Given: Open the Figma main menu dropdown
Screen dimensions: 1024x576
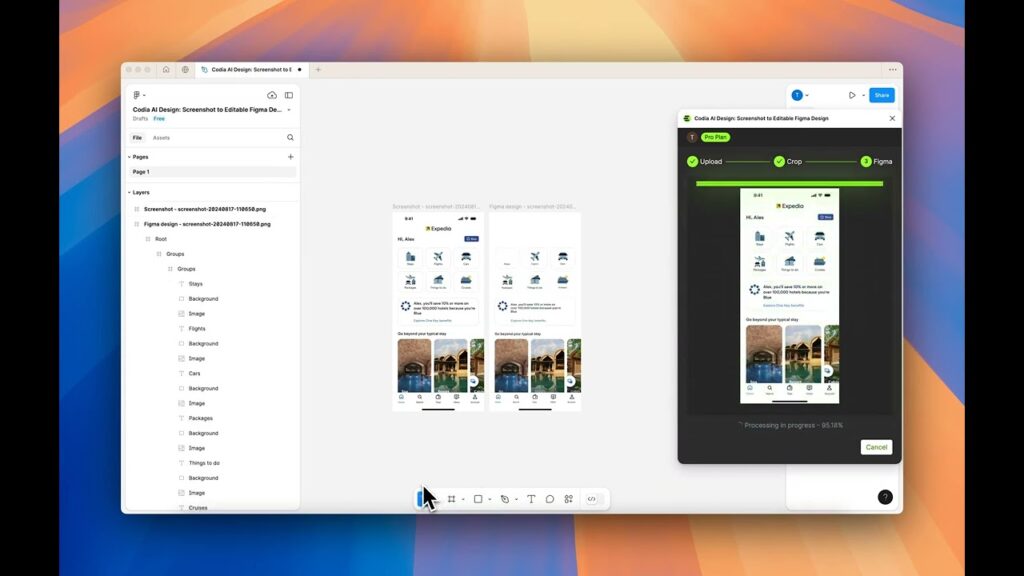Looking at the screenshot, I should [x=139, y=95].
